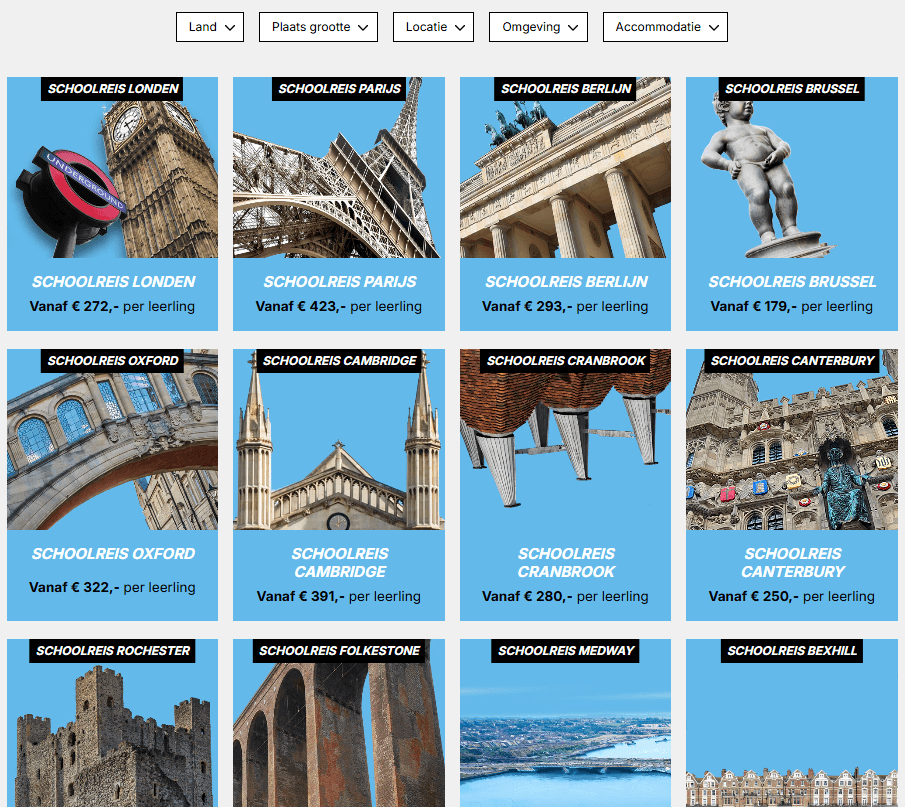The width and height of the screenshot is (905, 807).
Task: Click the Cambridge church towers image
Action: pyautogui.click(x=338, y=450)
